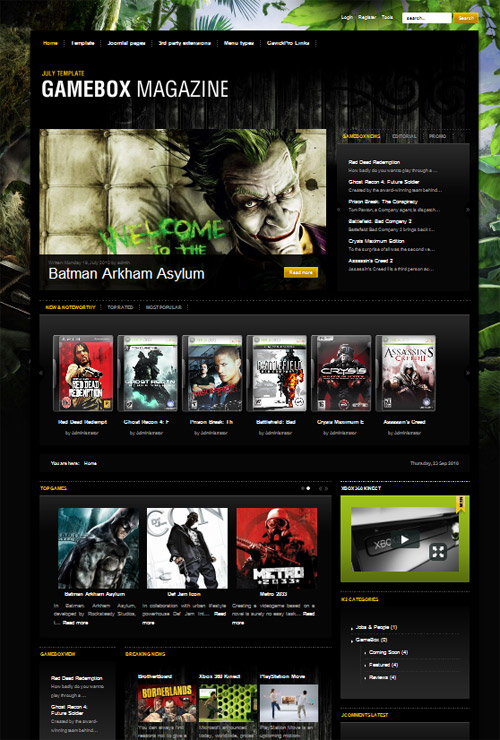Open Red Dead Redemption news headline

click(x=374, y=162)
